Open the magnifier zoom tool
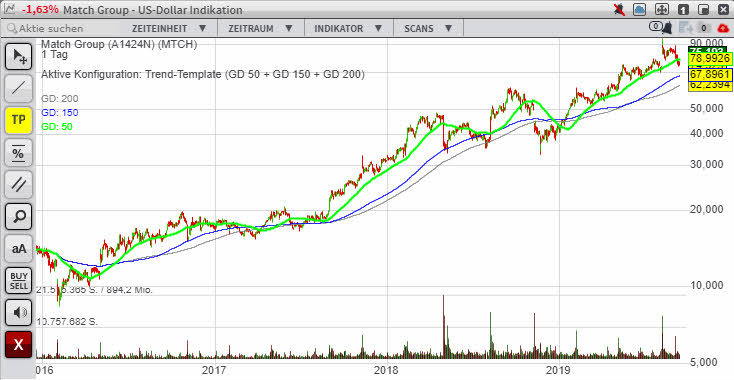734x380 pixels. coord(19,216)
